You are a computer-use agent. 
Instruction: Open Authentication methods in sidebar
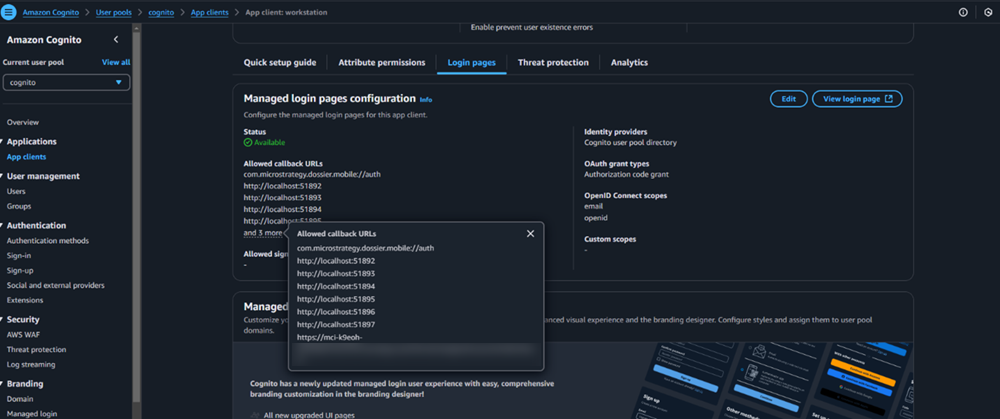pos(47,241)
